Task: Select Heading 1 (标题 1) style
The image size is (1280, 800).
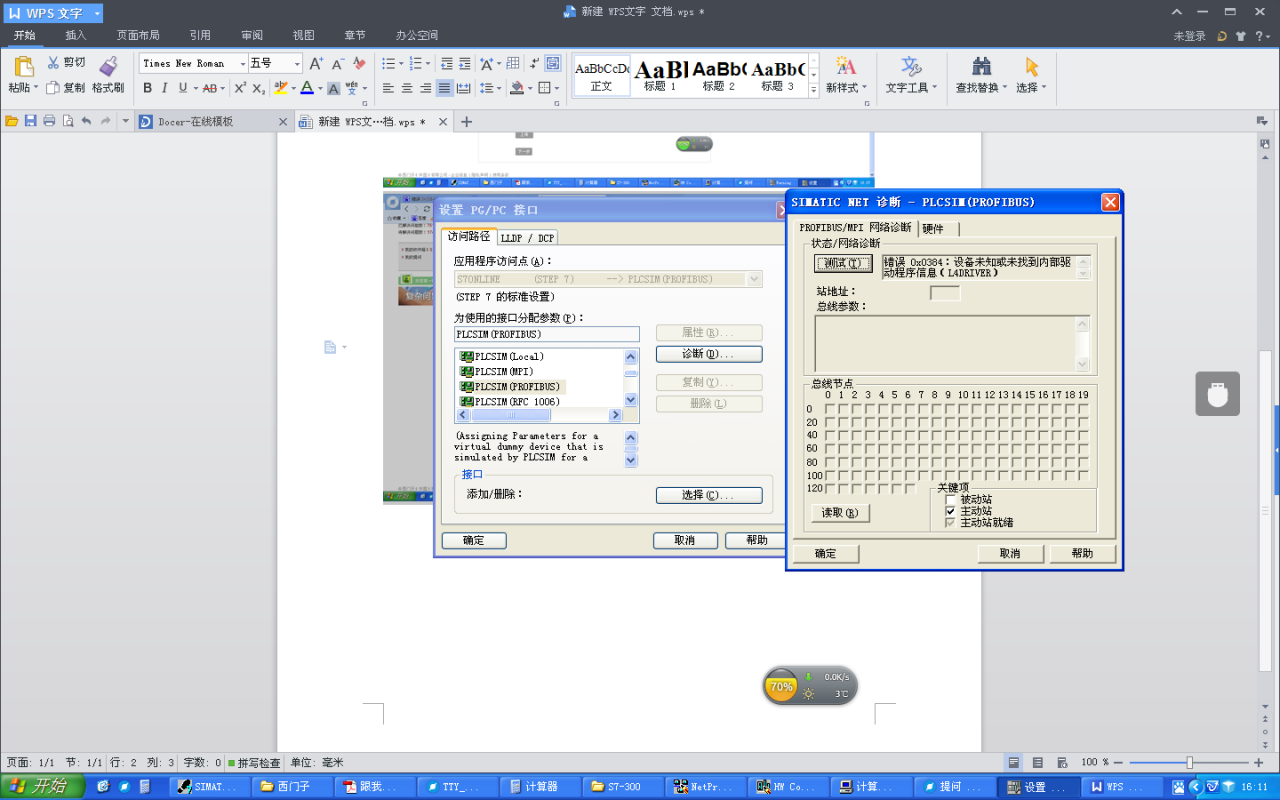Action: (x=661, y=76)
